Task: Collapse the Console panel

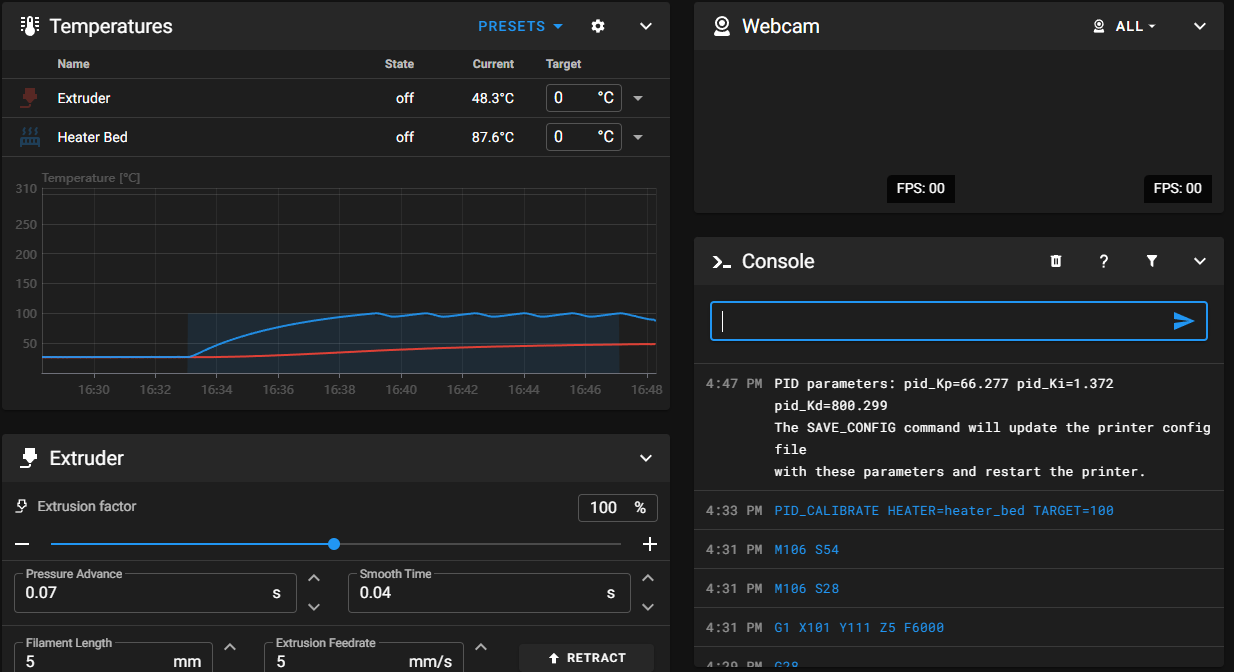Action: tap(1200, 261)
